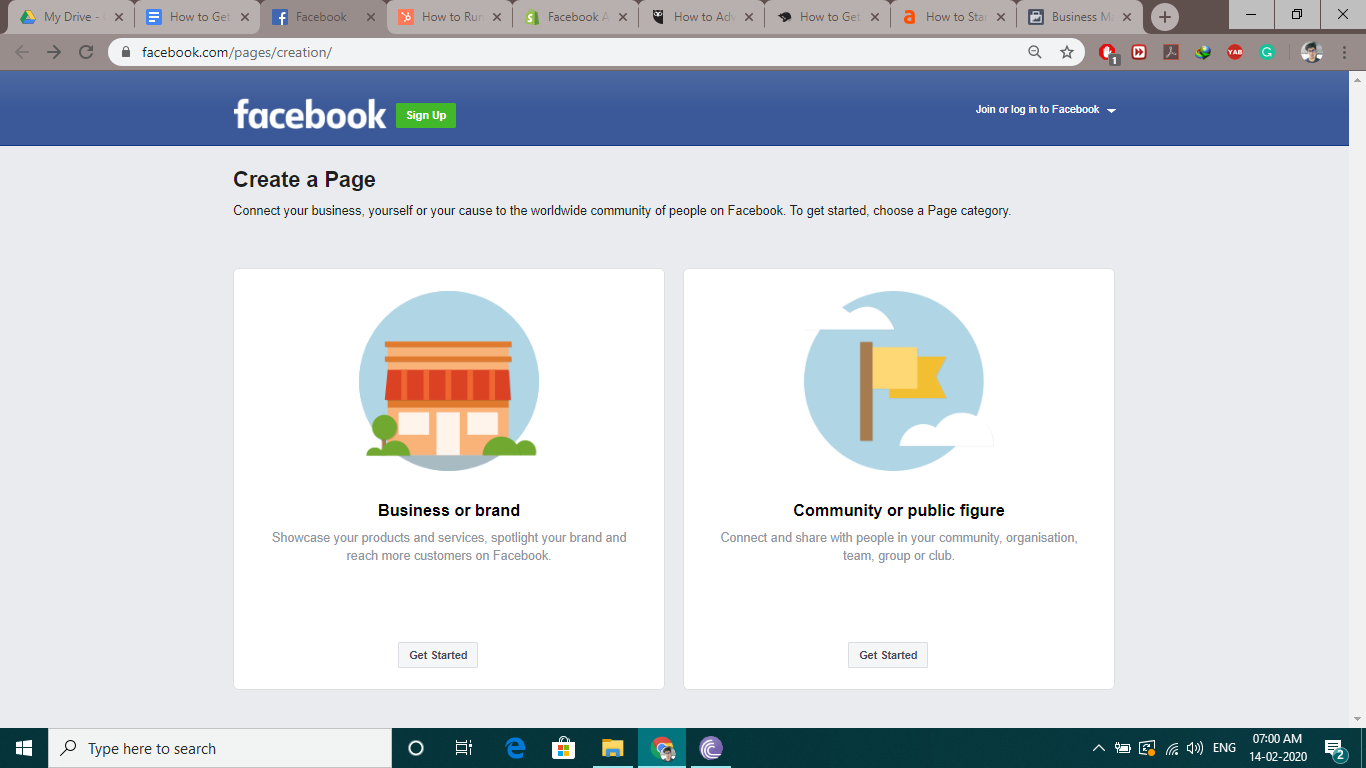Open Wi-Fi network settings in the tray

1172,748
